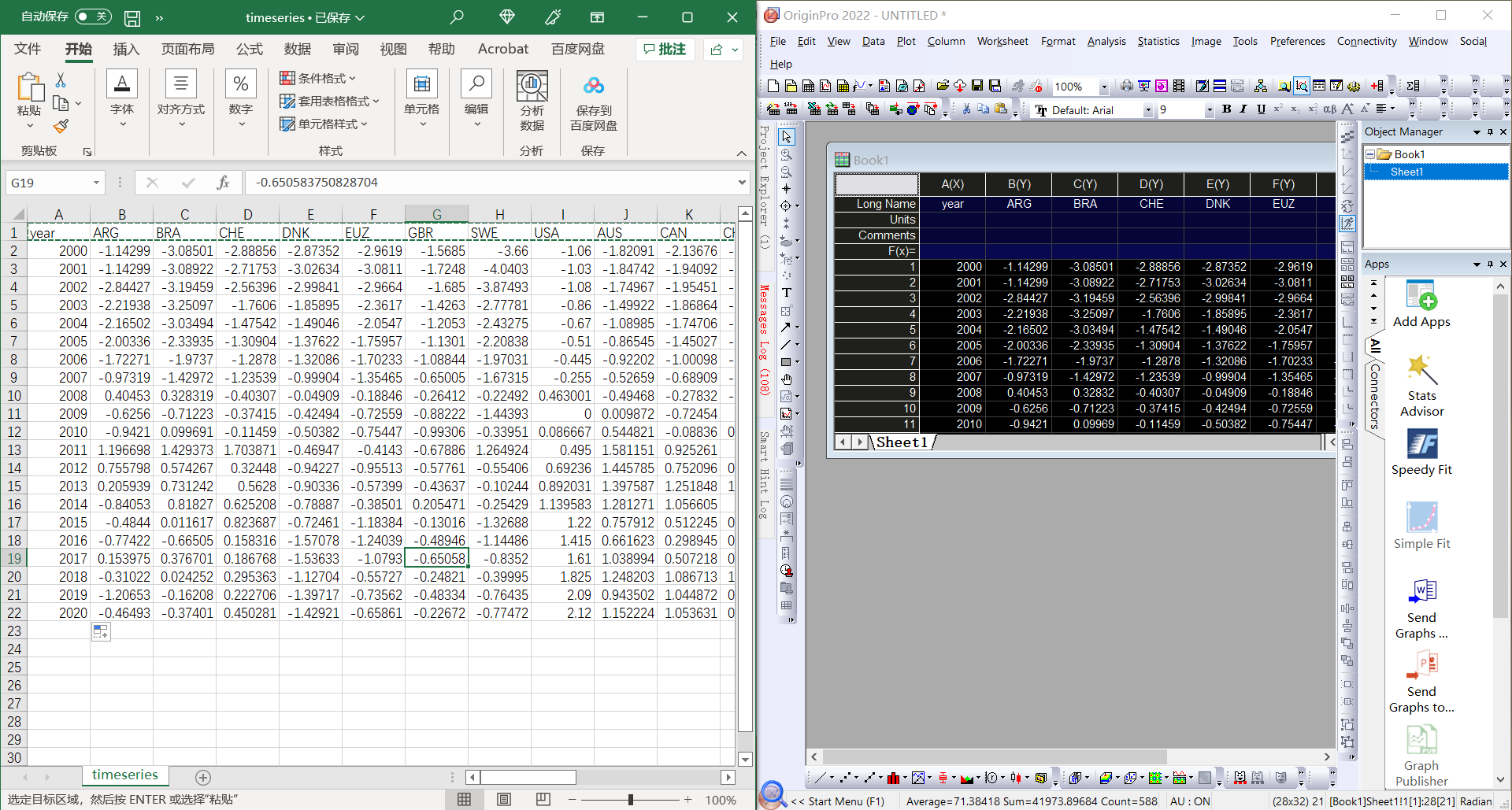The height and width of the screenshot is (810, 1512).
Task: Click Origin Save Project disk icon
Action: pos(977,86)
